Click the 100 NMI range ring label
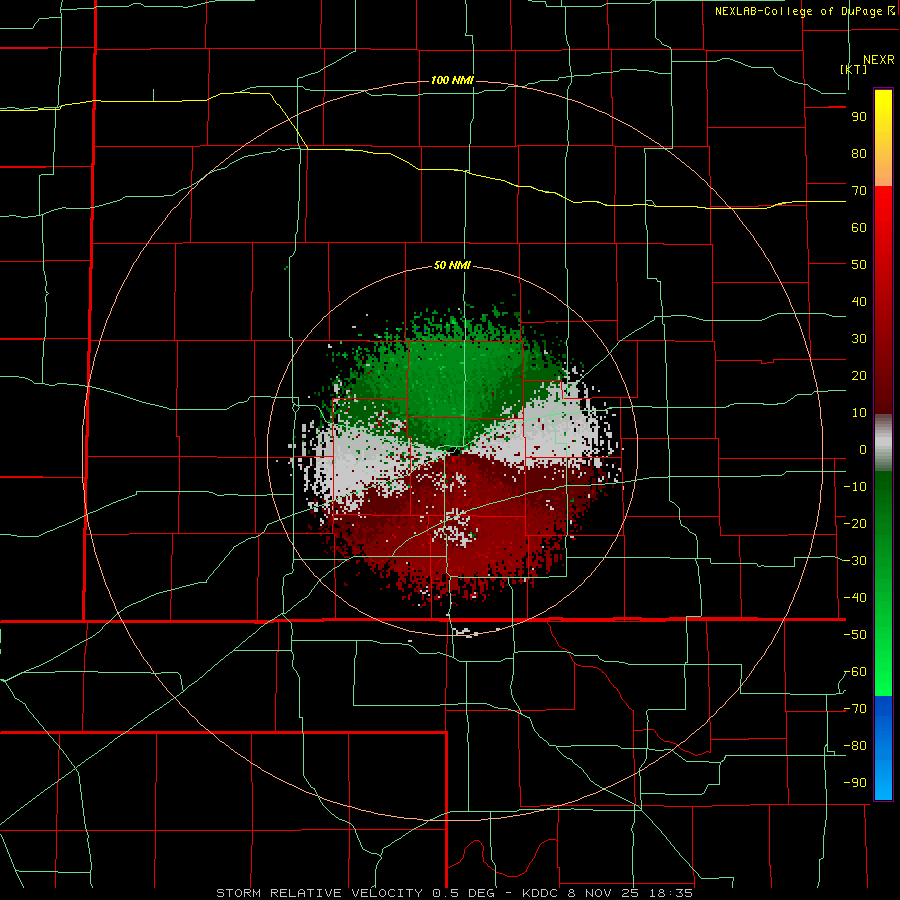This screenshot has width=900, height=900. (x=452, y=80)
